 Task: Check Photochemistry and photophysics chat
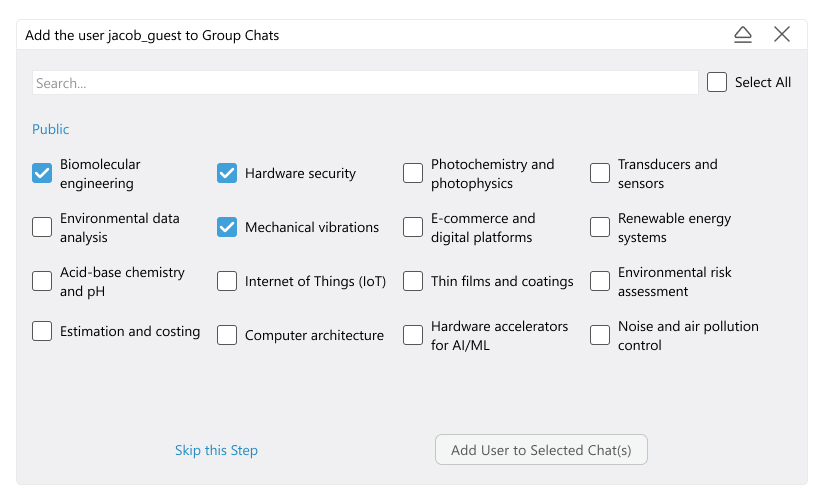[x=413, y=174]
